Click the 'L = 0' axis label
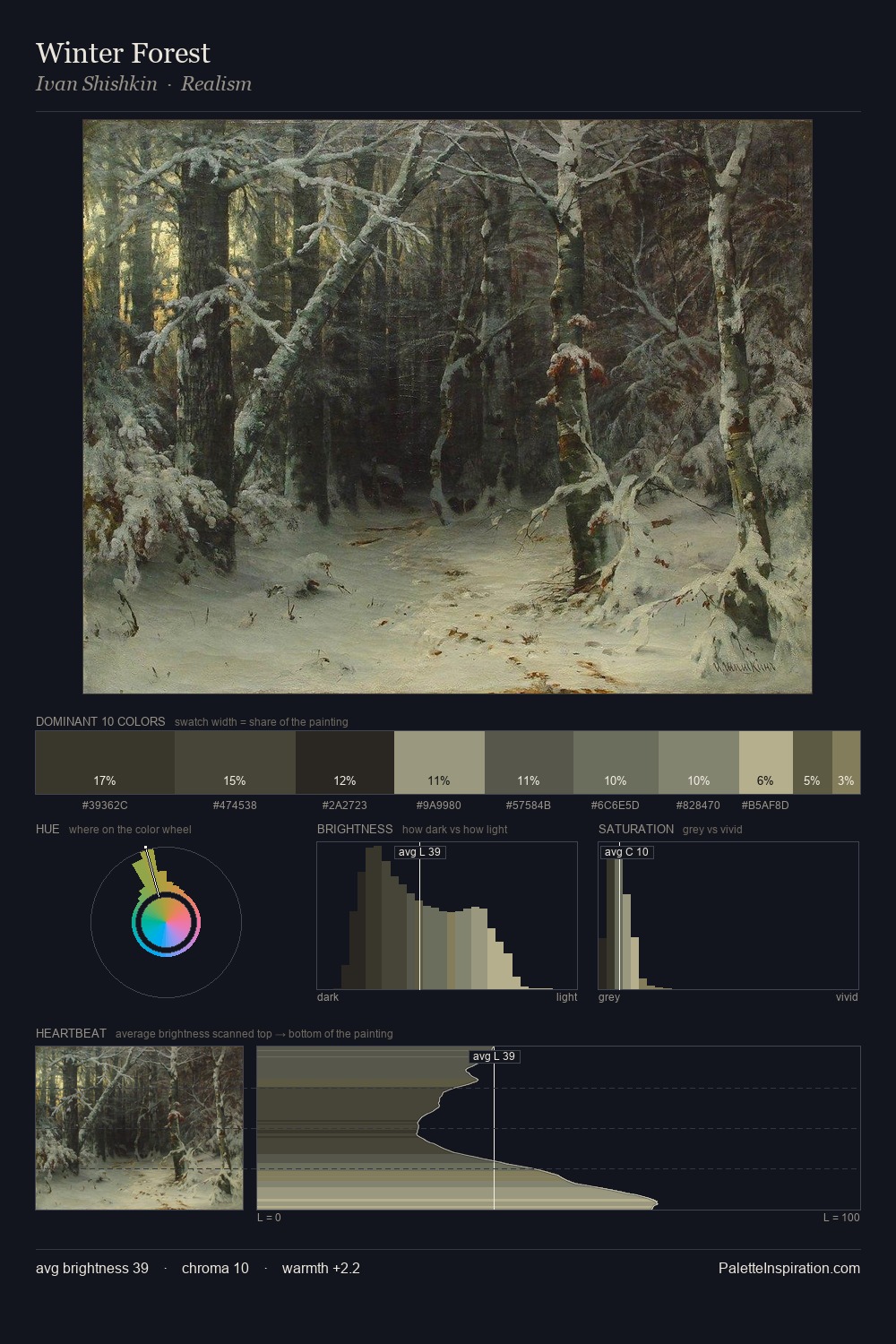 tap(269, 1218)
